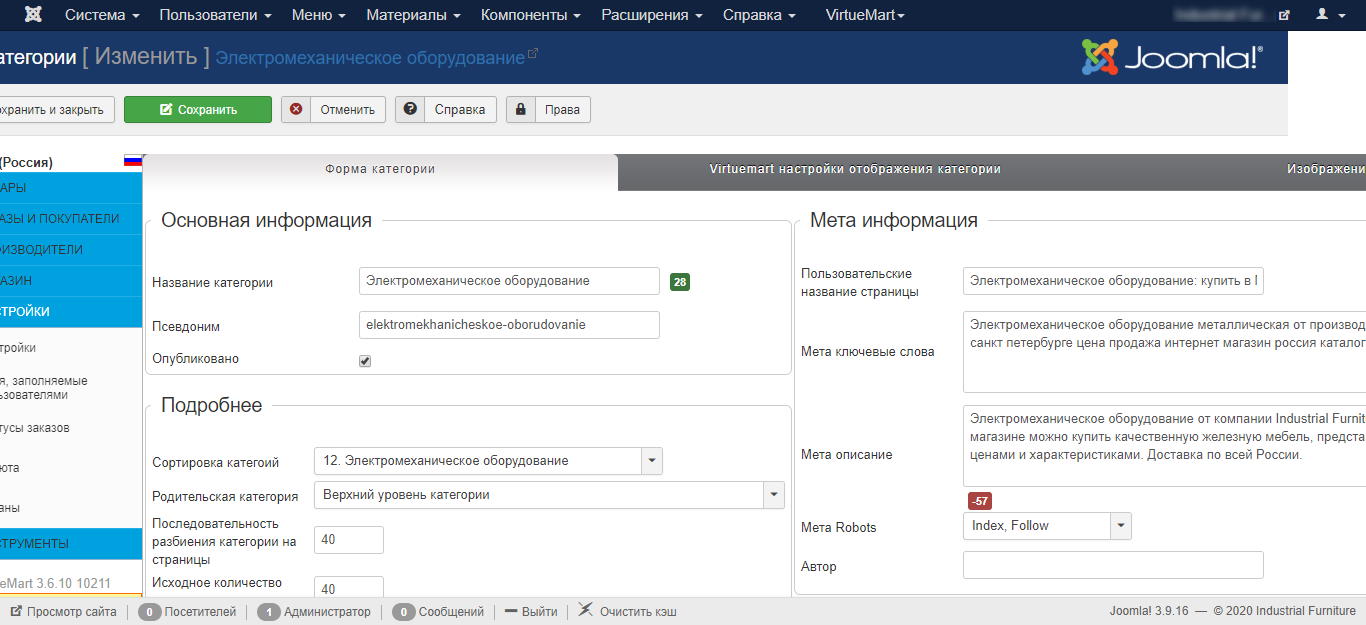Screen dimensions: 1366x625
Task: Click the lock icon before Права
Action: pyautogui.click(x=521, y=110)
